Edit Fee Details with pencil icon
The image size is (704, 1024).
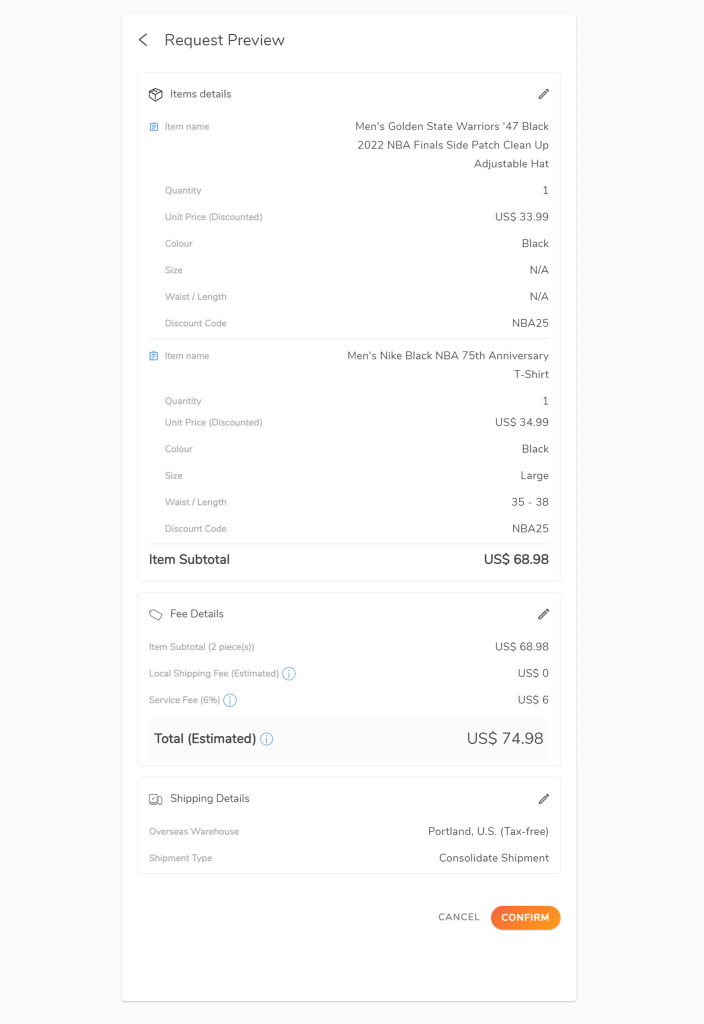[543, 614]
